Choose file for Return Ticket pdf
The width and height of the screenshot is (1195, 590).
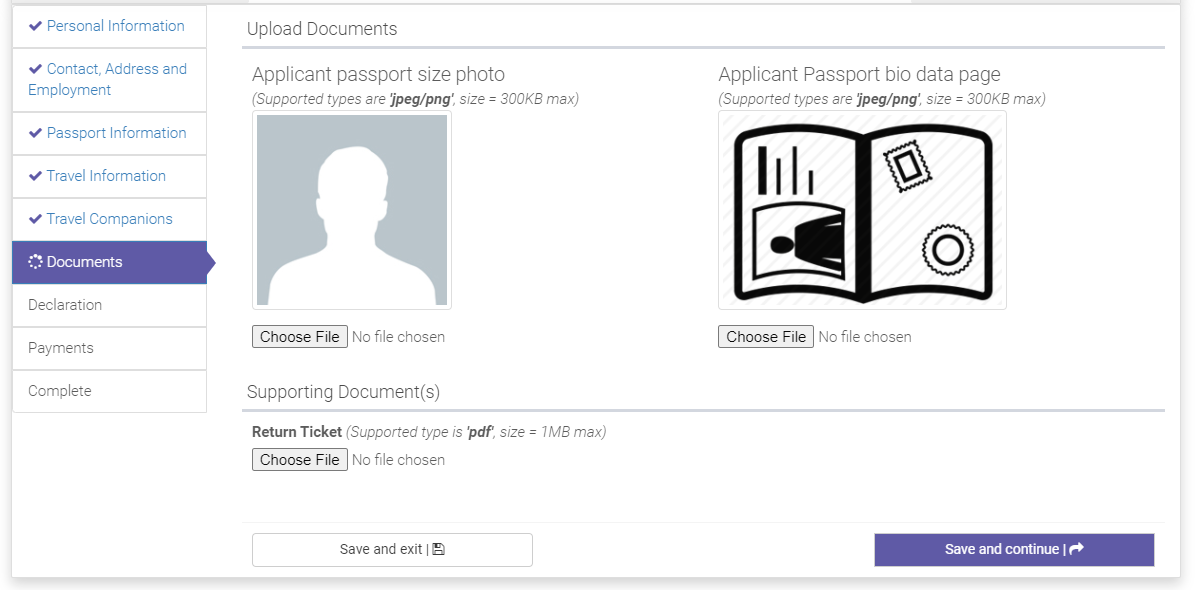[300, 460]
